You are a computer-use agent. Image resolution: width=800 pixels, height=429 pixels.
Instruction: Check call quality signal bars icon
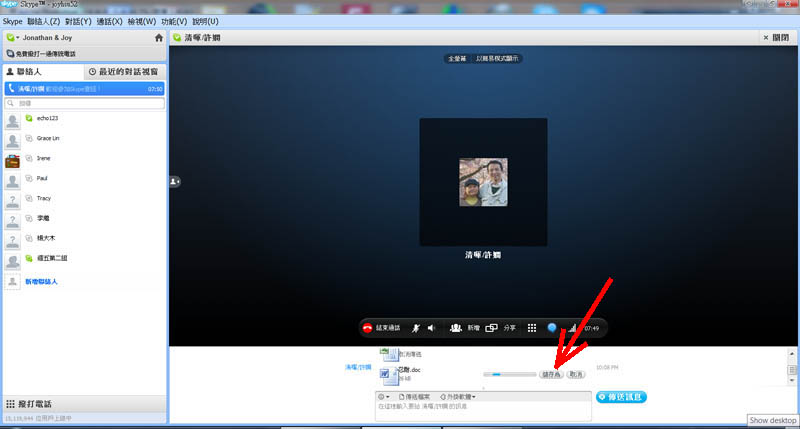coord(572,328)
